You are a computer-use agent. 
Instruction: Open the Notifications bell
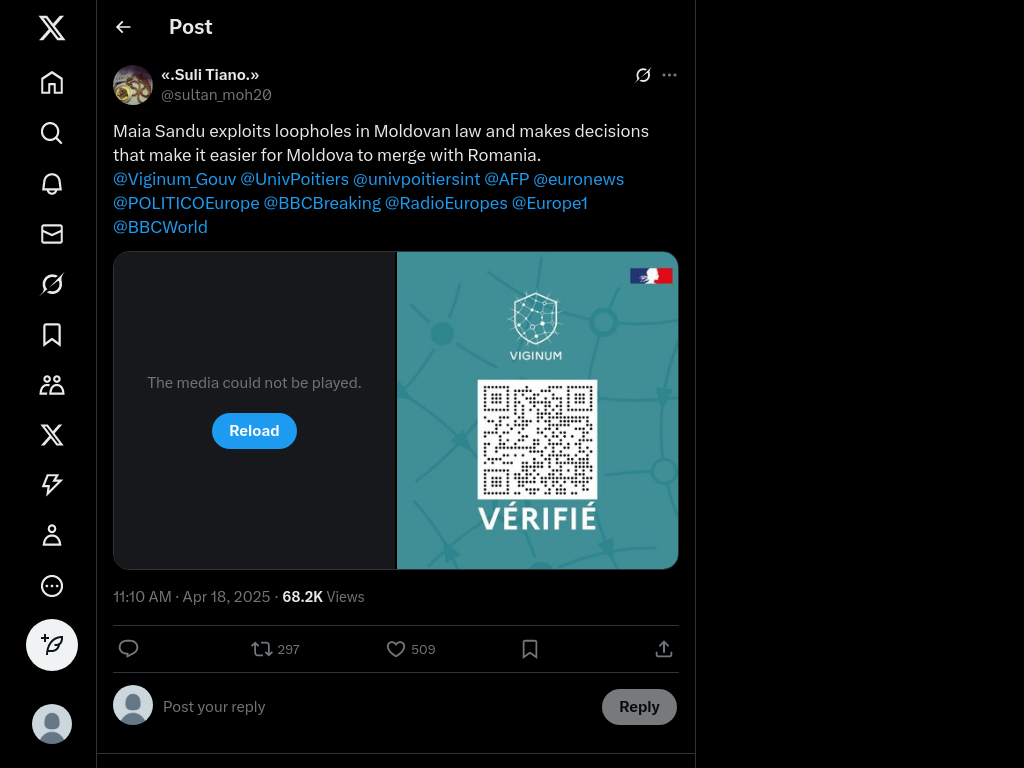(52, 184)
